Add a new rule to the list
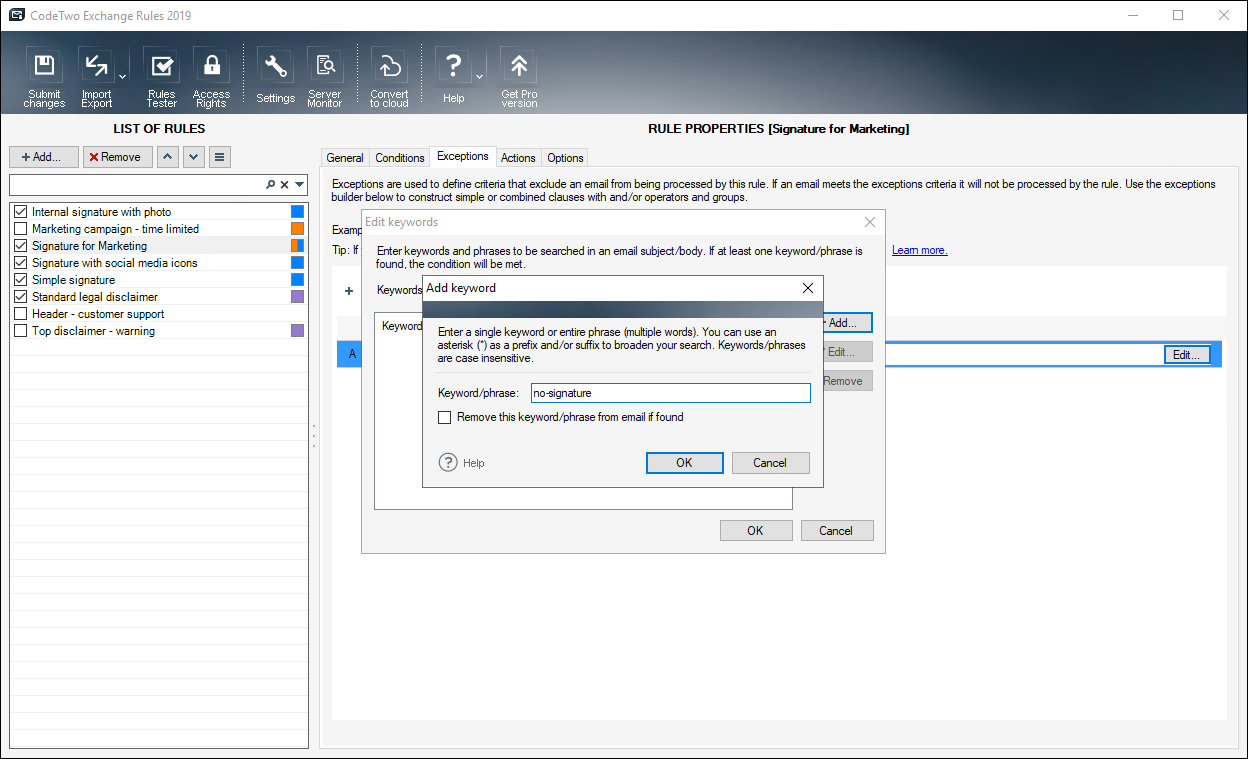The width and height of the screenshot is (1248, 759). tap(44, 157)
